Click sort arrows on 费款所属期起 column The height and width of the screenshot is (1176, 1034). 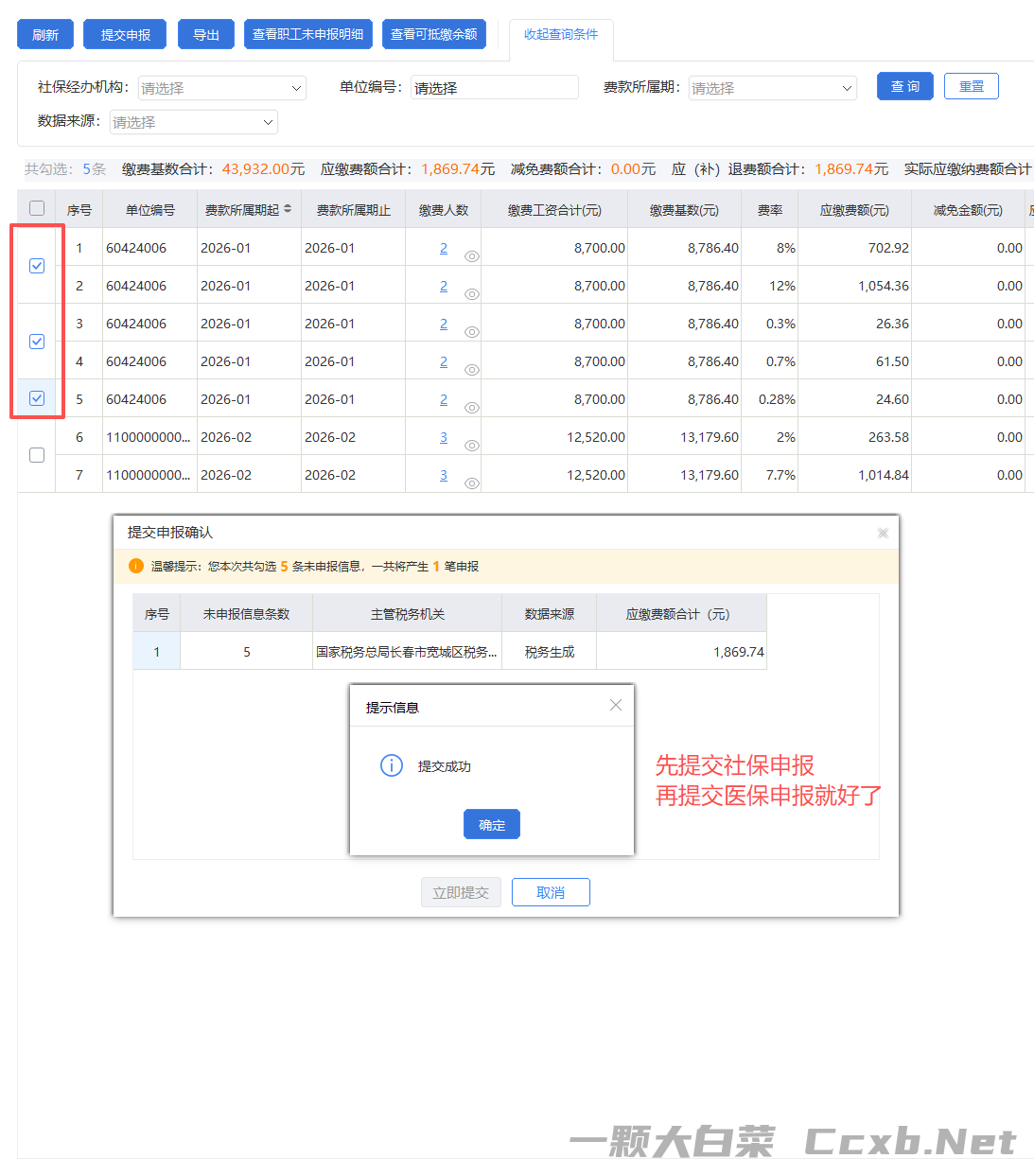(288, 209)
